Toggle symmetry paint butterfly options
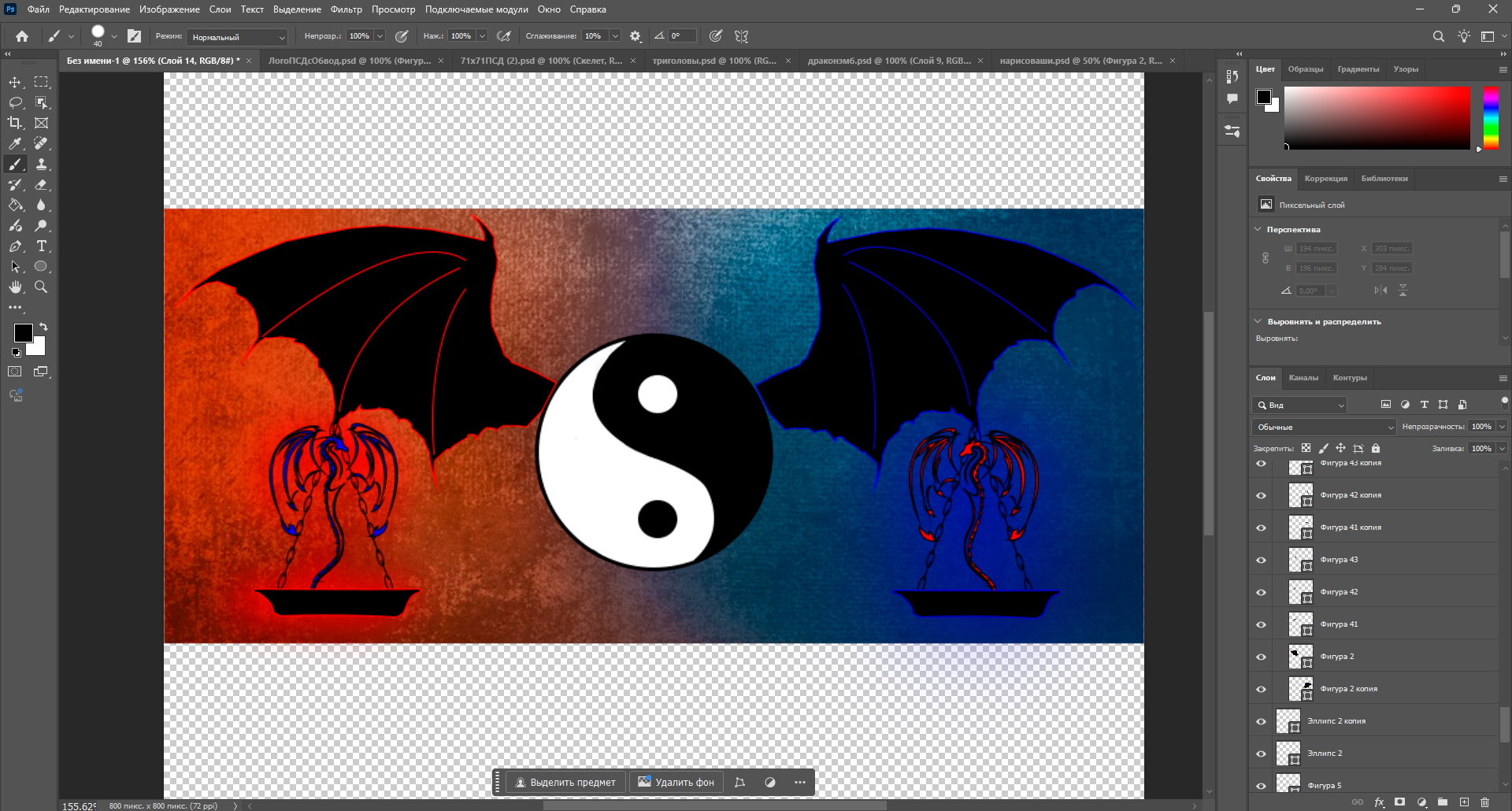This screenshot has height=811, width=1512. pos(741,36)
